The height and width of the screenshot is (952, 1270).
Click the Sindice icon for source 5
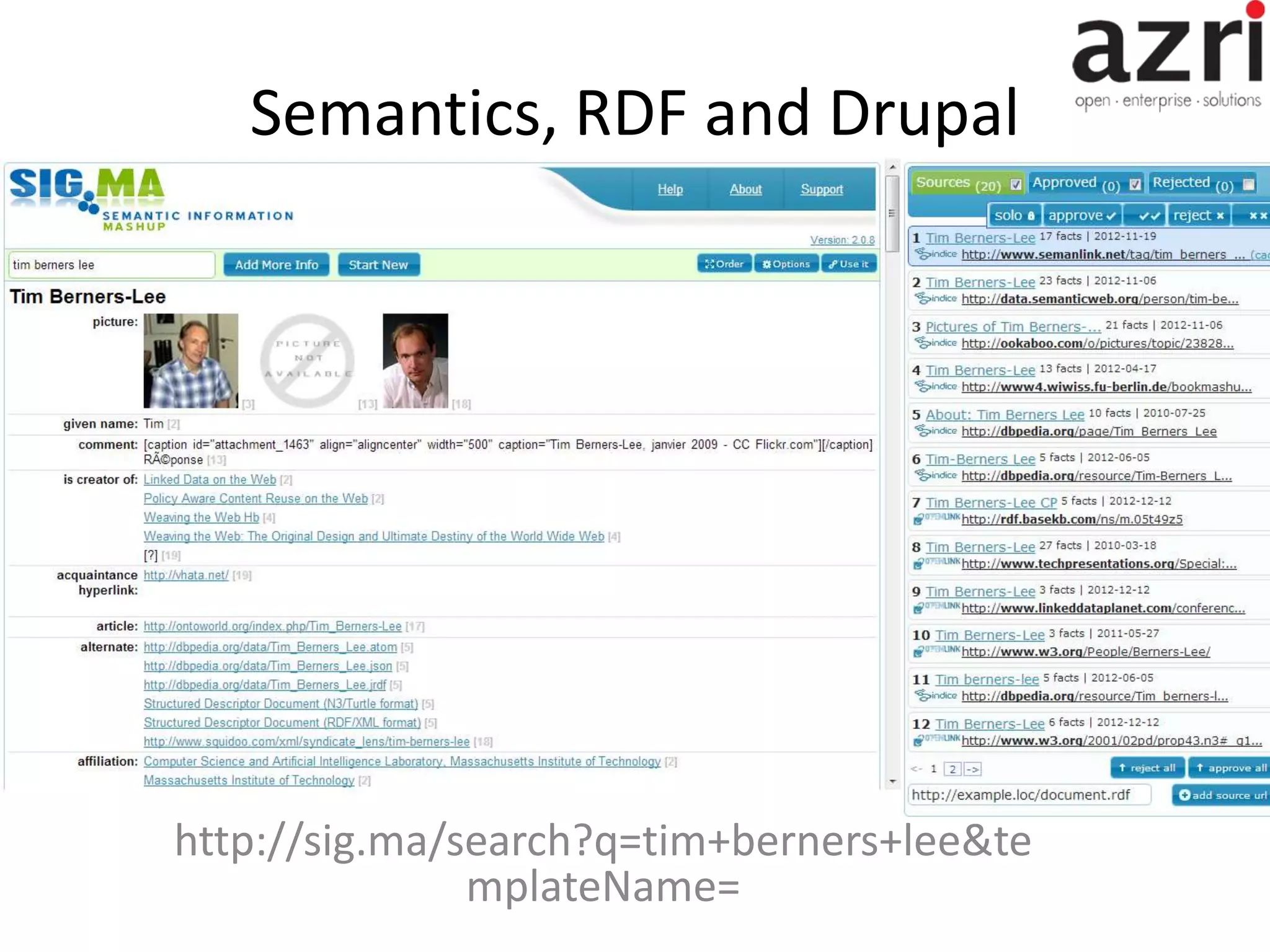click(x=936, y=431)
